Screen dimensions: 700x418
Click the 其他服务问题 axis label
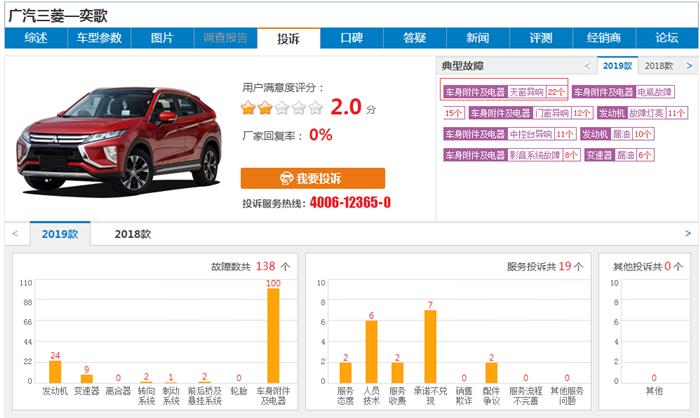pos(567,396)
